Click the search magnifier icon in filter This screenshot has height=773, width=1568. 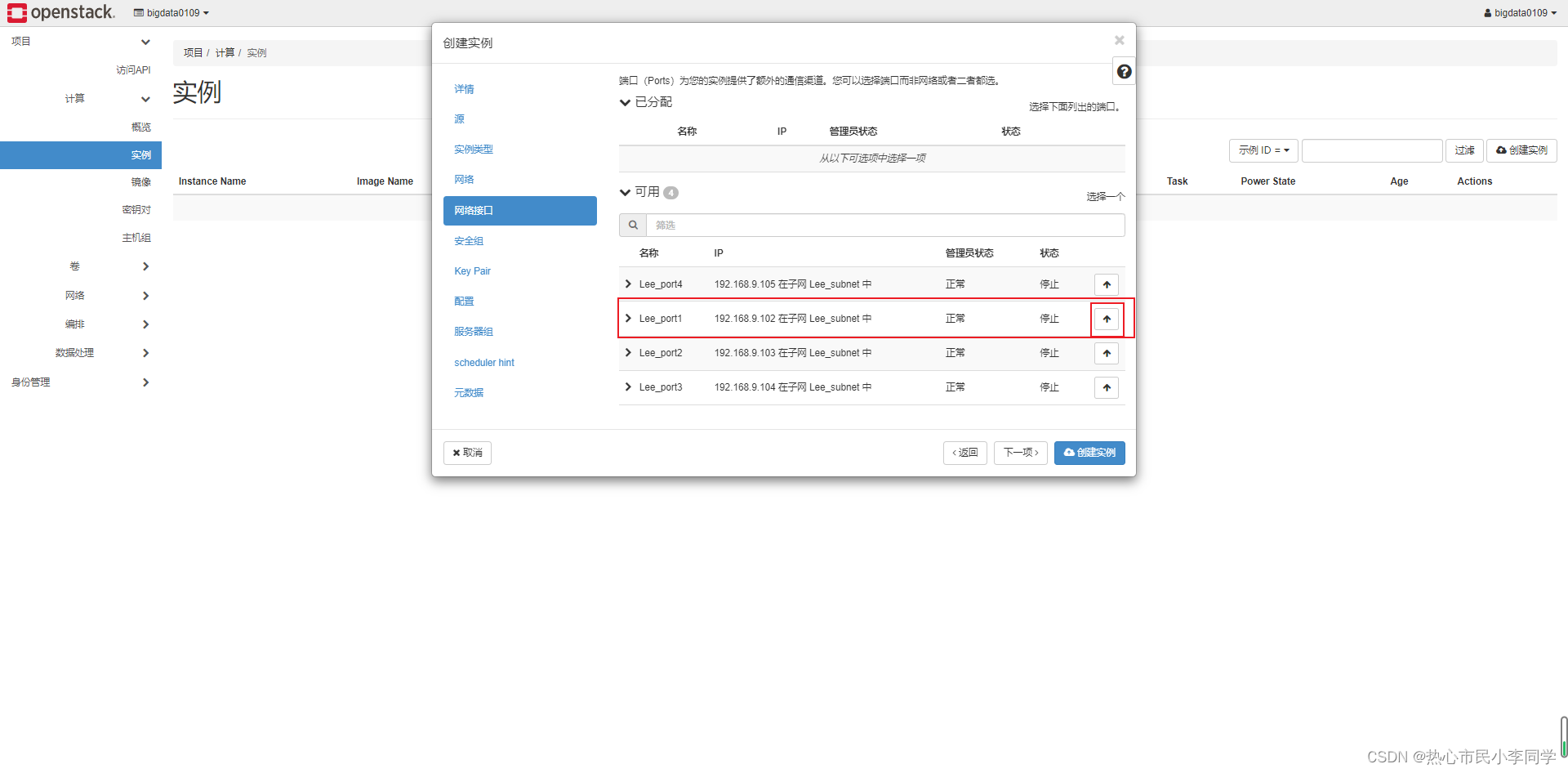[633, 226]
